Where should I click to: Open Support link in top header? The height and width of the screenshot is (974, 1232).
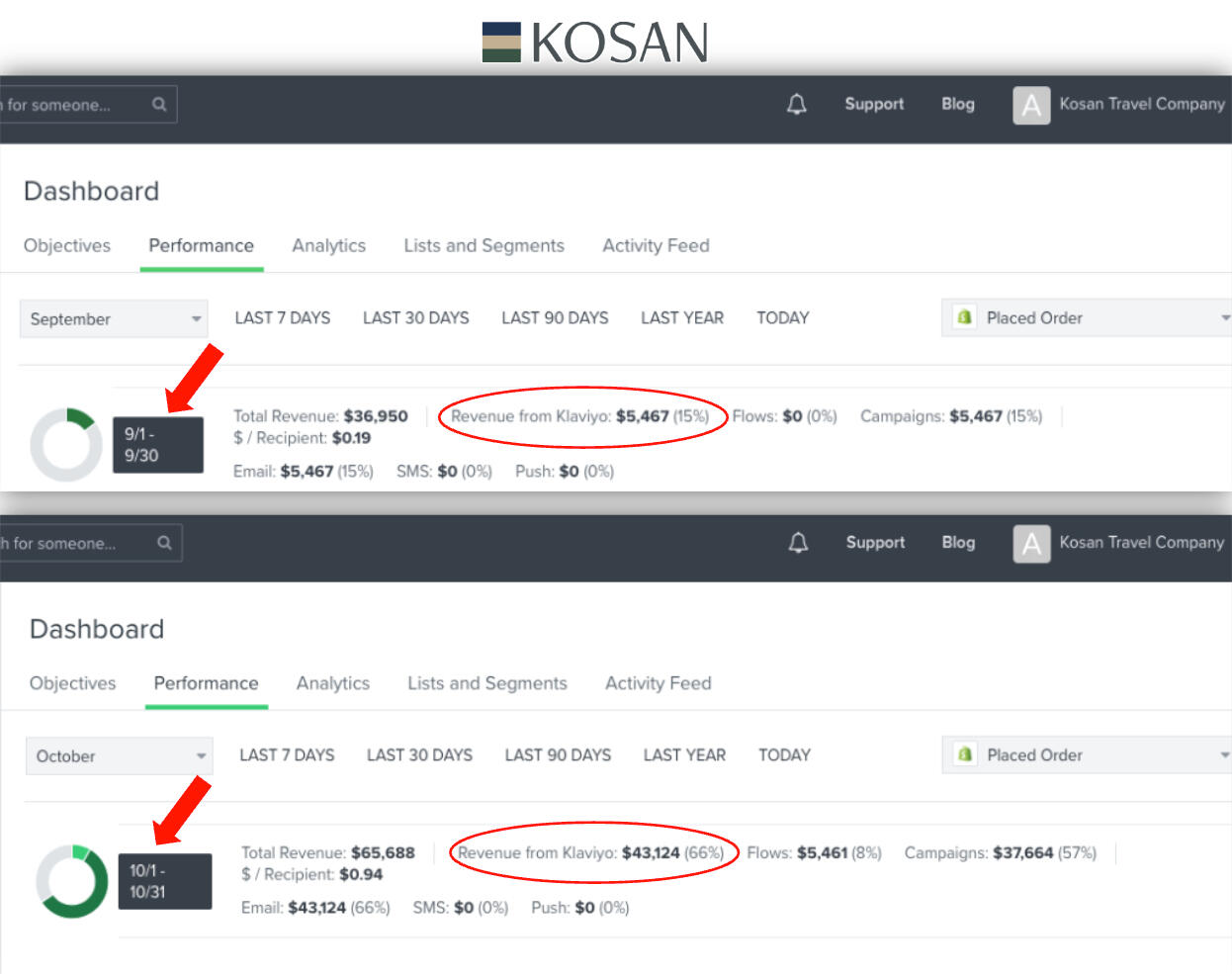click(x=874, y=104)
